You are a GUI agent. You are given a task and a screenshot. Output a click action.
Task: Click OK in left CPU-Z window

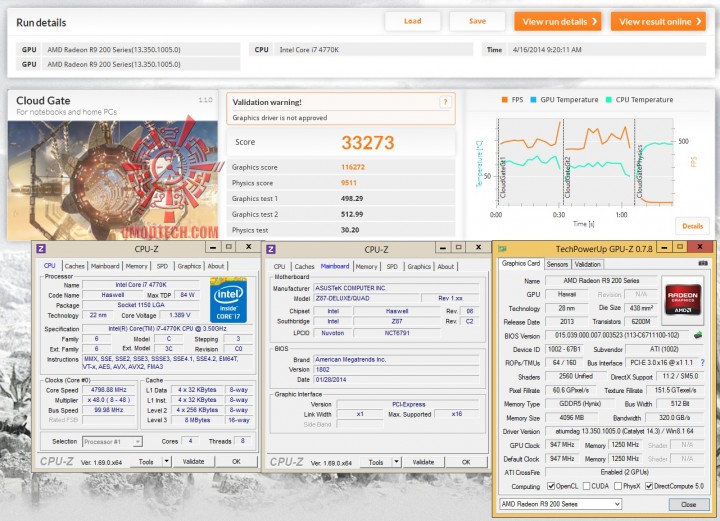pyautogui.click(x=236, y=461)
